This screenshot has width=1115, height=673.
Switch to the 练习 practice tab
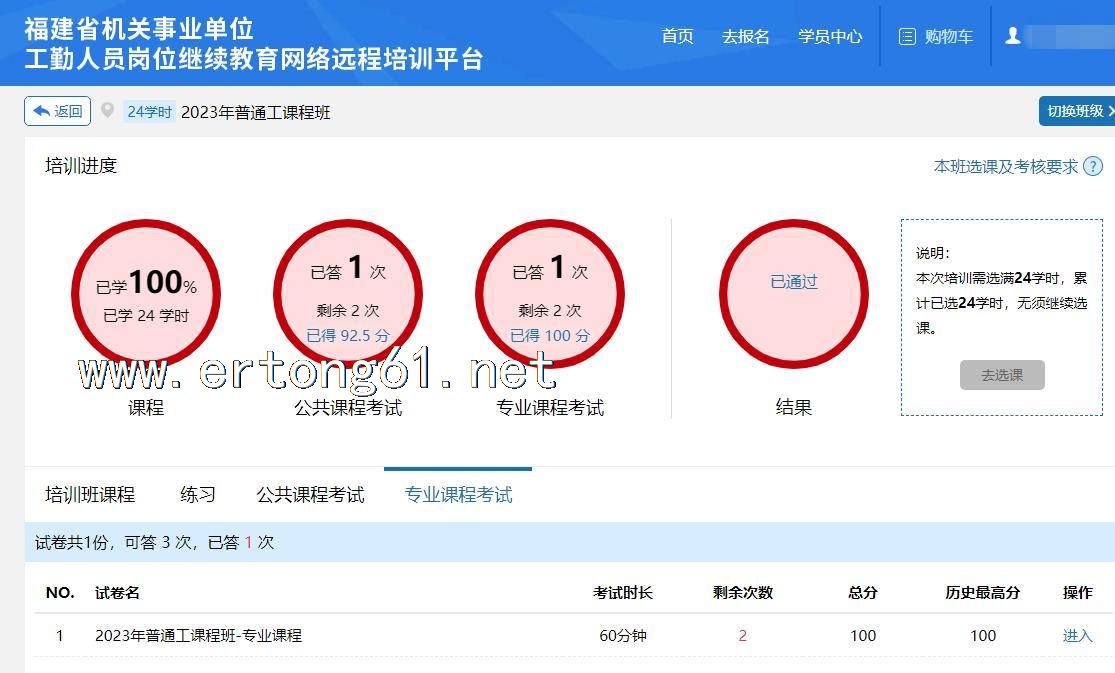pyautogui.click(x=197, y=495)
